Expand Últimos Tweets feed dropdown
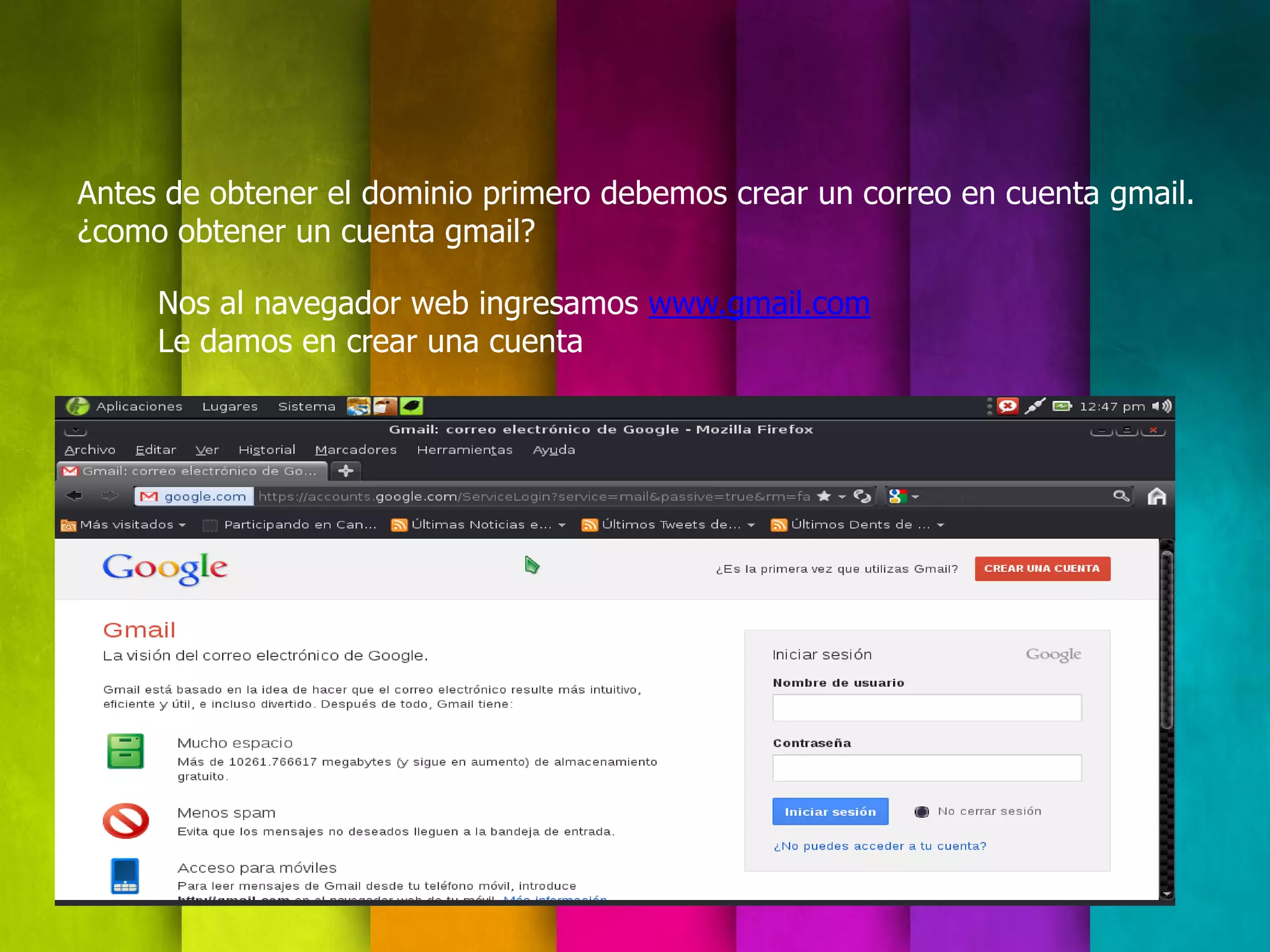This screenshot has height=952, width=1270. click(x=752, y=526)
